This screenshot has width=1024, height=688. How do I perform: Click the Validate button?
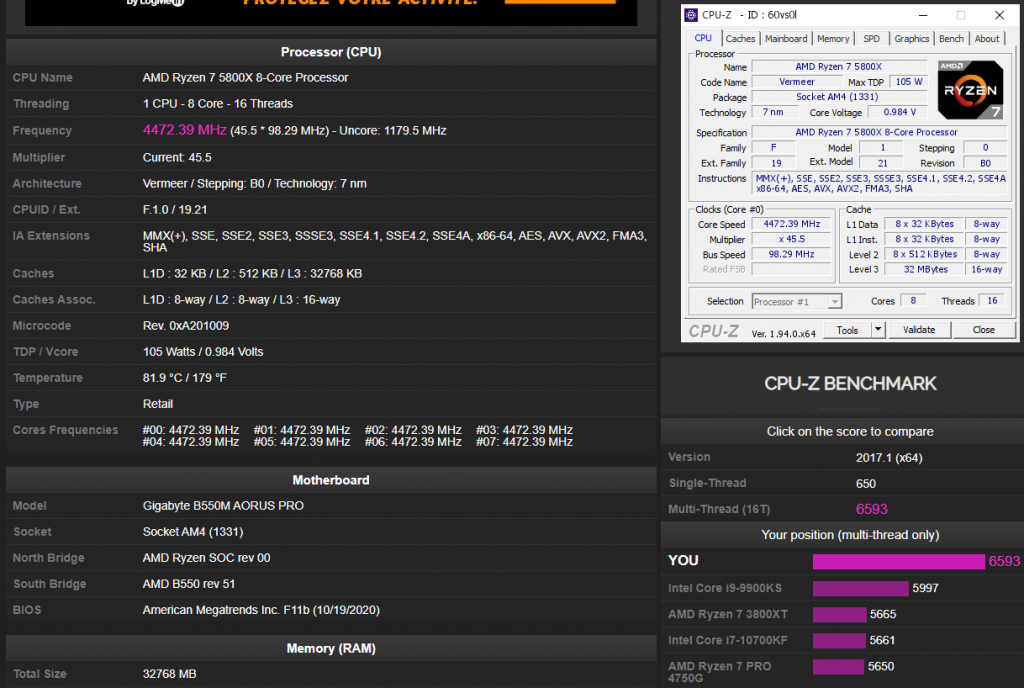(x=919, y=330)
